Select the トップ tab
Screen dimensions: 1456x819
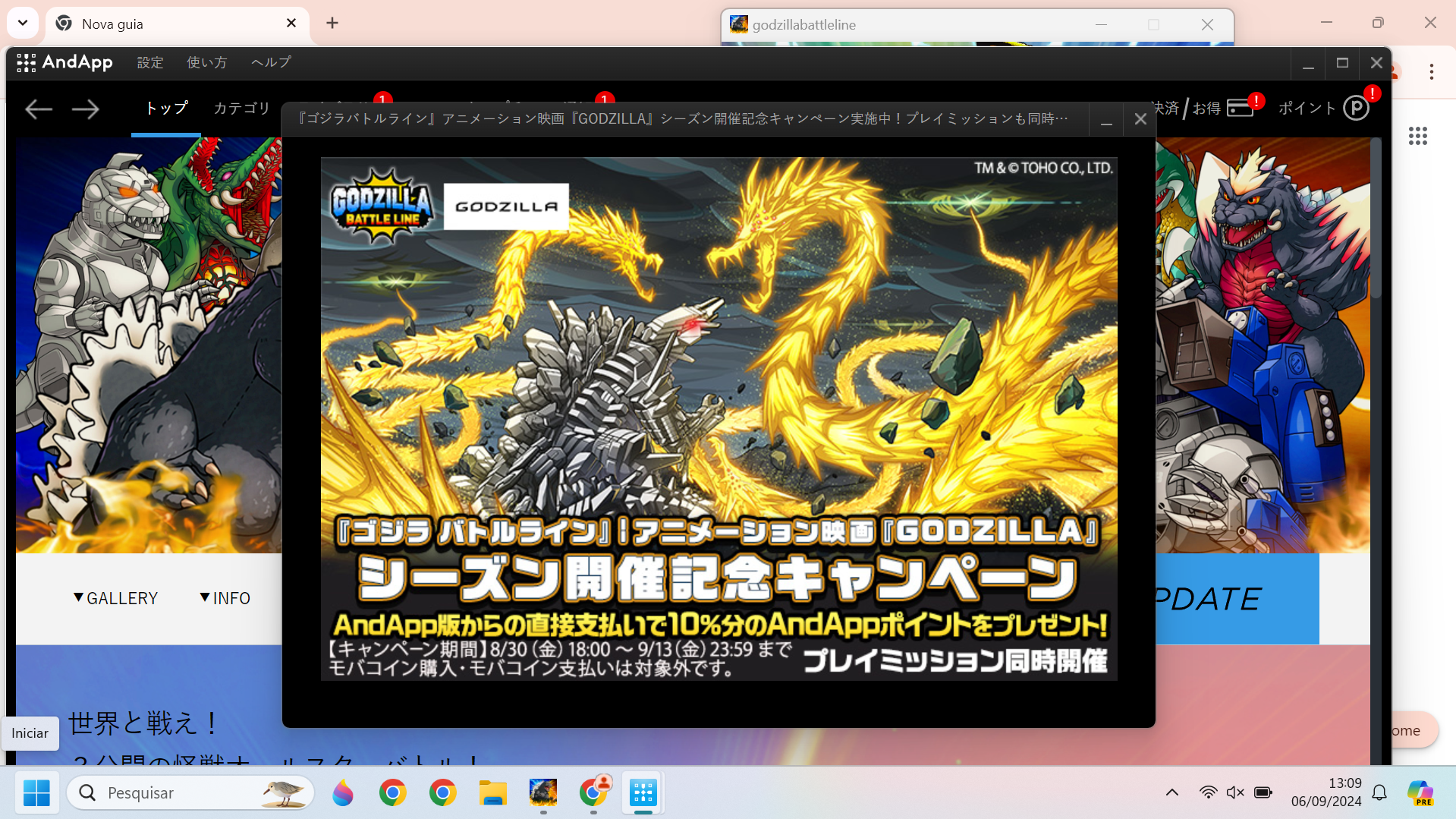pyautogui.click(x=166, y=108)
